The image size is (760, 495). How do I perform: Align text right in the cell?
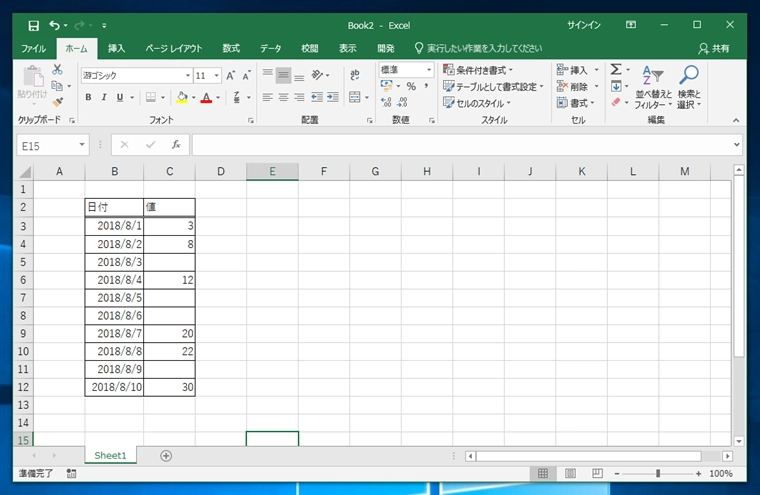[300, 97]
